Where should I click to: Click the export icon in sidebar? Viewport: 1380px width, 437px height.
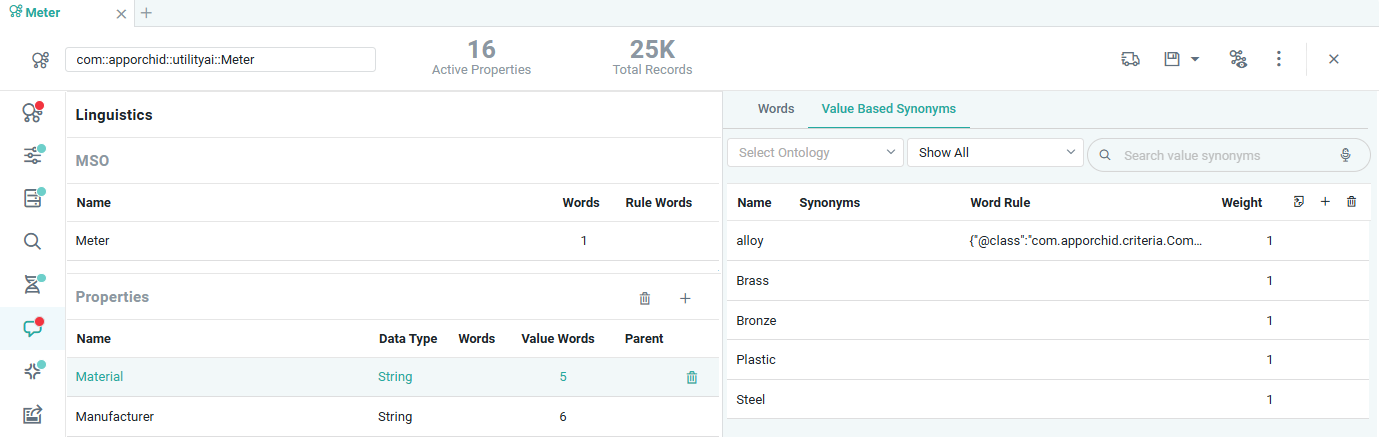coord(33,414)
